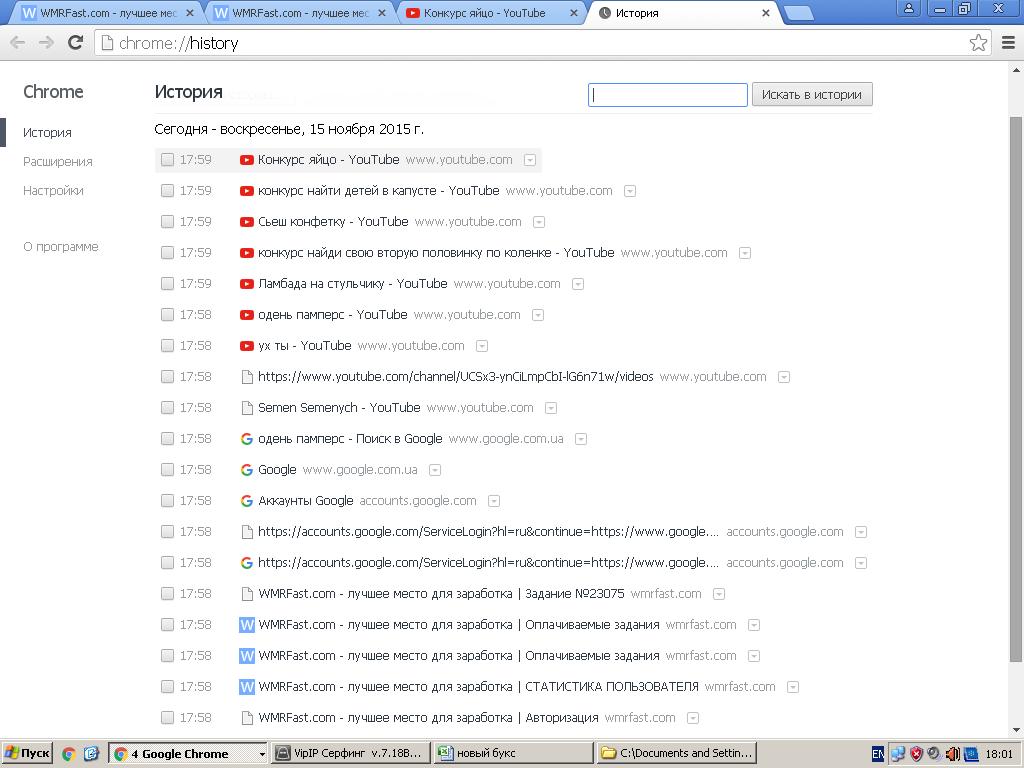Open 'одень памперс - YouTube' history link
Screen dimensions: 1024x768
(332, 315)
